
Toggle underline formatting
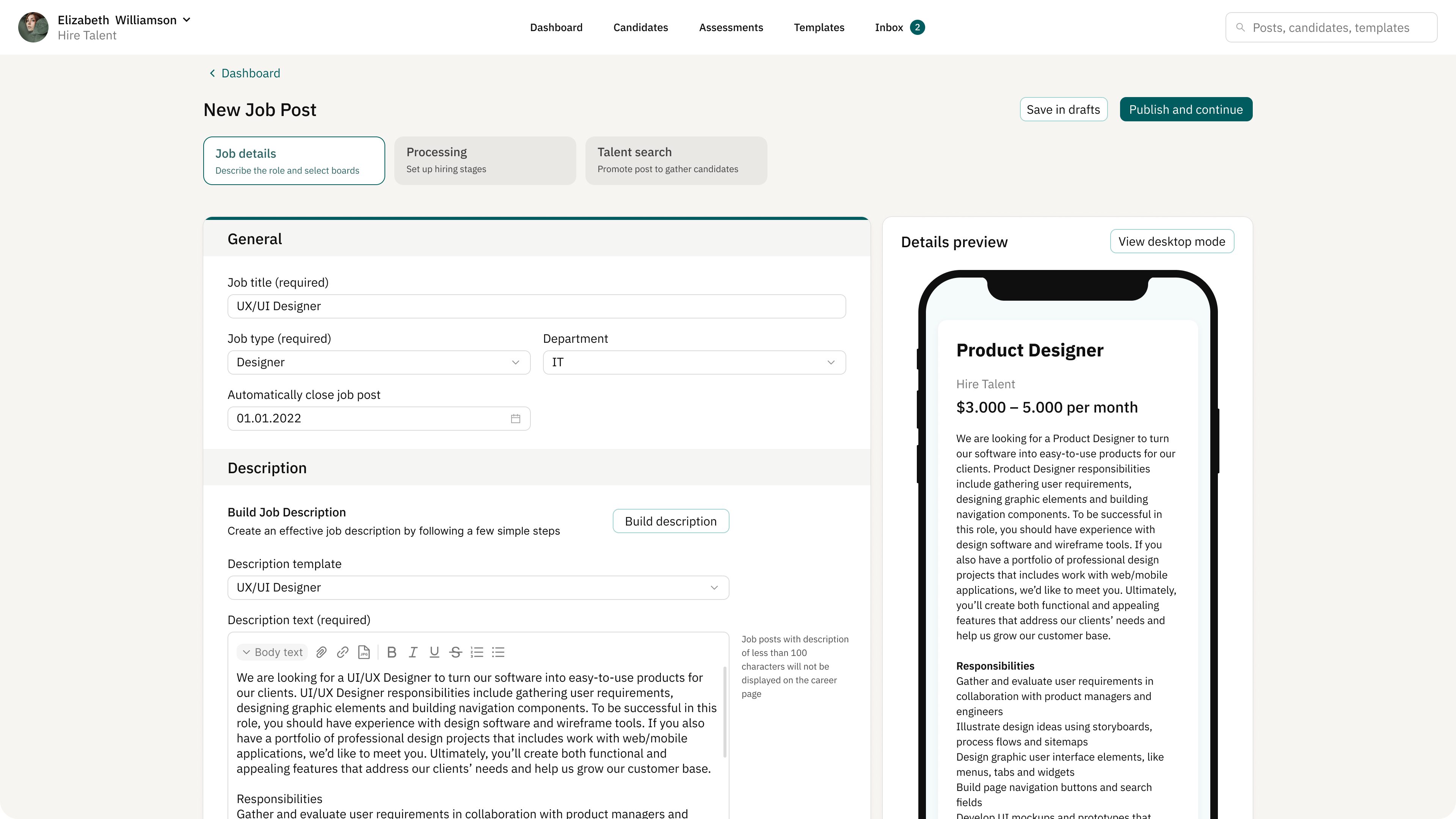coord(434,652)
